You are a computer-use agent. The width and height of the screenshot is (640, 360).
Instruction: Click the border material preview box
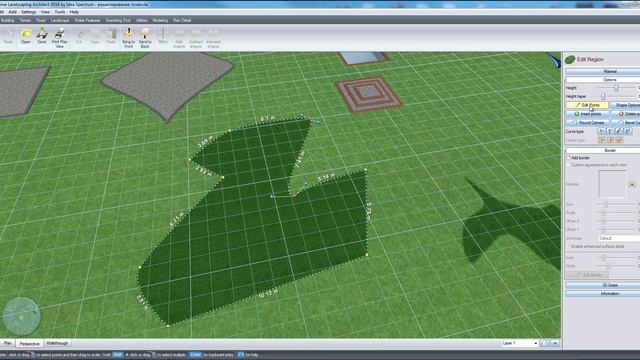pyautogui.click(x=612, y=184)
